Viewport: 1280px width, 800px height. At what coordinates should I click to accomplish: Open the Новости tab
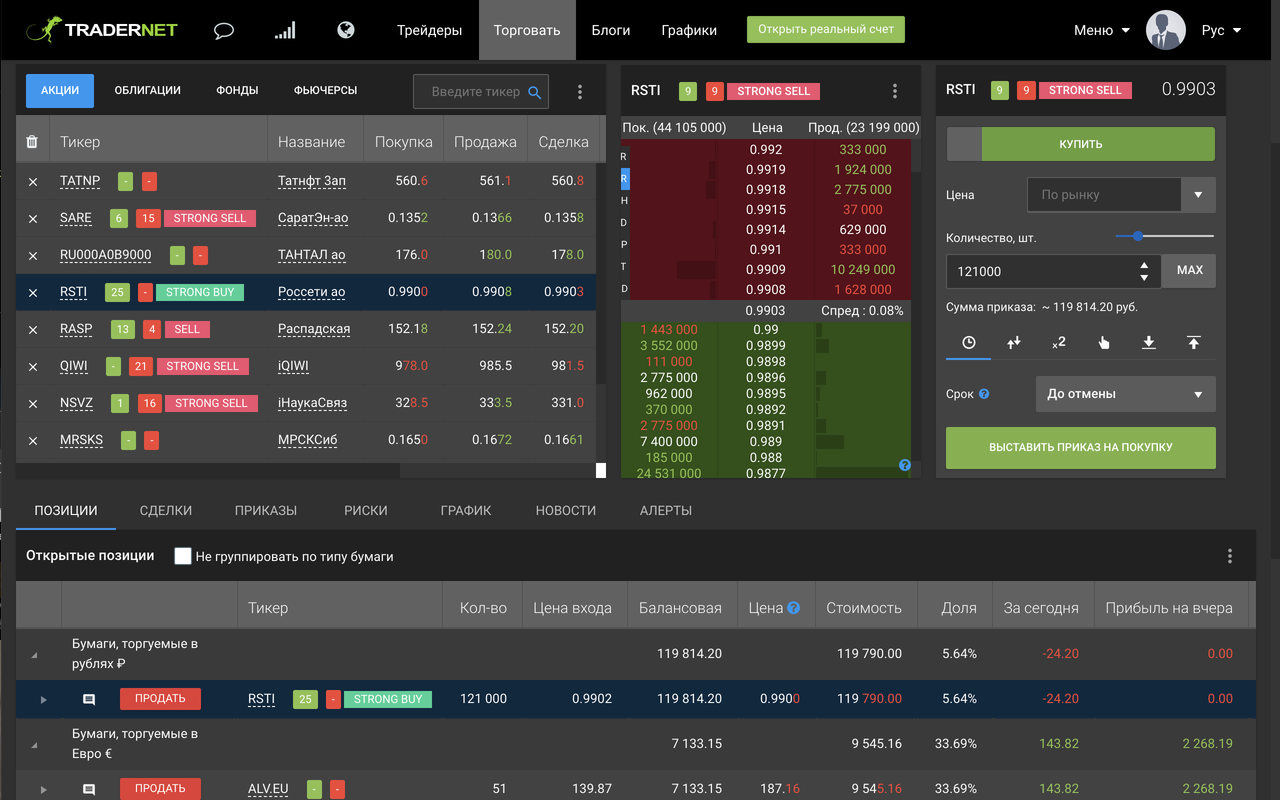click(x=566, y=510)
